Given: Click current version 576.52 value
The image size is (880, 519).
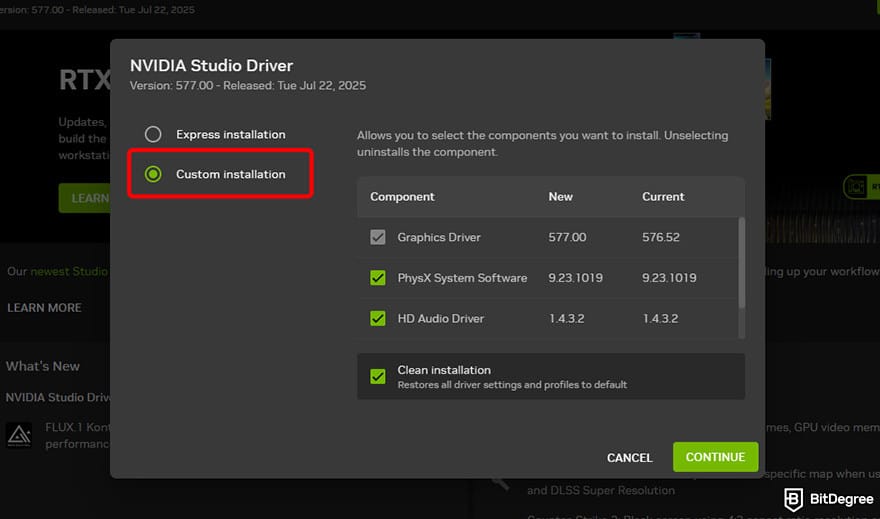Looking at the screenshot, I should pyautogui.click(x=661, y=237).
